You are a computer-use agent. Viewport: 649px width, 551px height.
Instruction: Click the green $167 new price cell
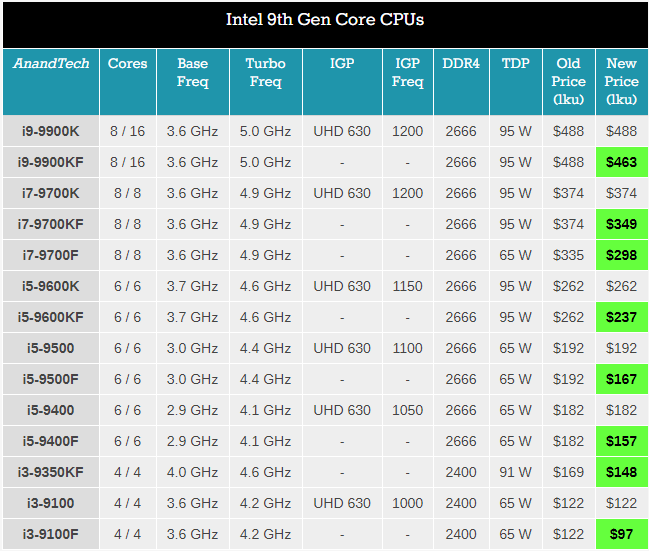(x=622, y=380)
